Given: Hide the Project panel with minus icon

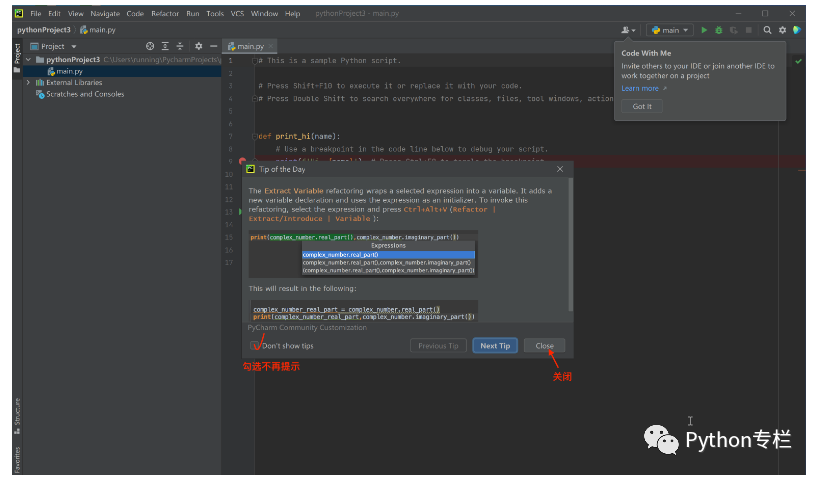Looking at the screenshot, I should (x=213, y=46).
